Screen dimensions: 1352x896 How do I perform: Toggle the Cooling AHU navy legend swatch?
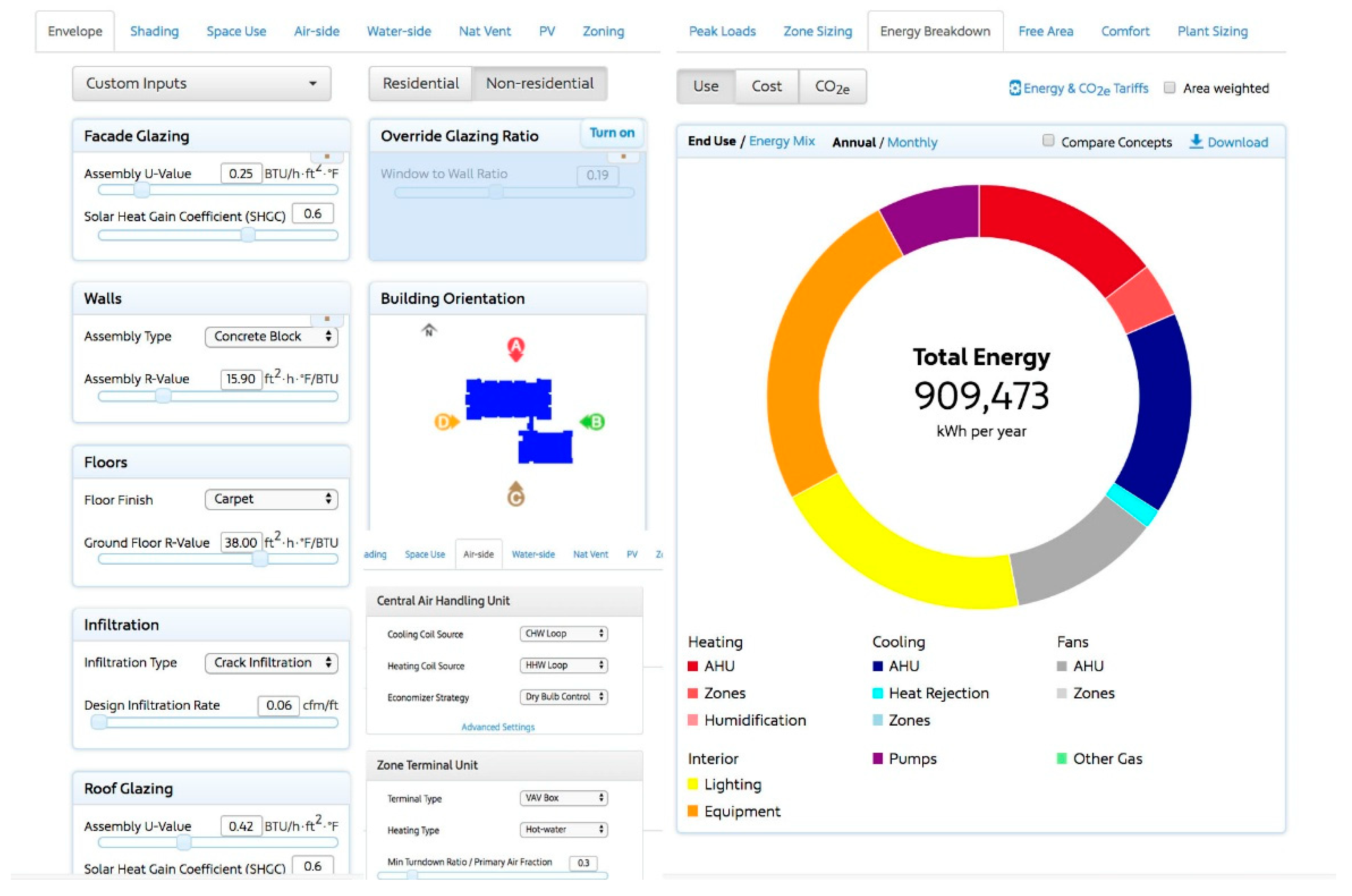click(x=877, y=666)
